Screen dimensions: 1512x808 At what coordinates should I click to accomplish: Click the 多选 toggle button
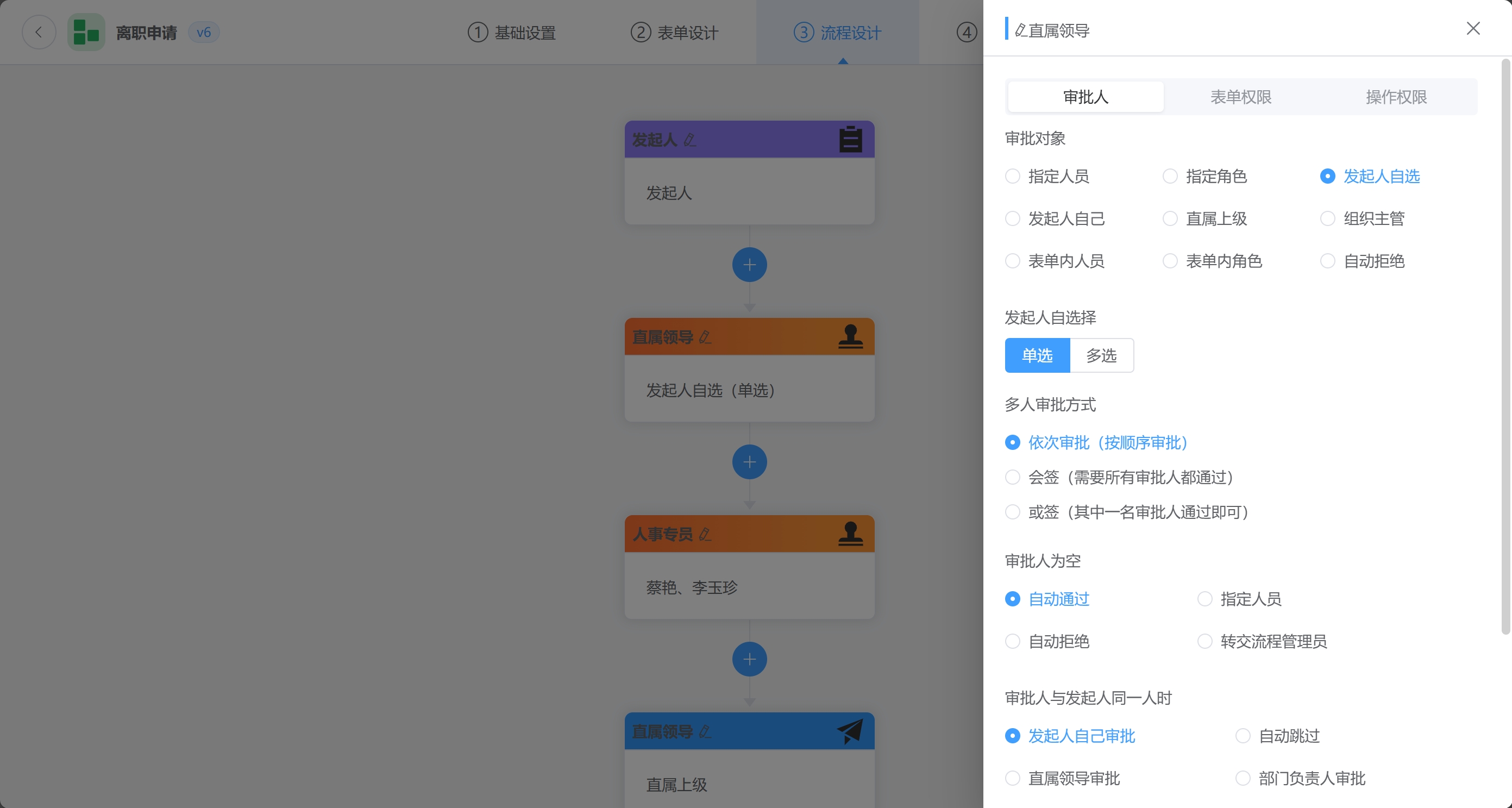pyautogui.click(x=1101, y=355)
